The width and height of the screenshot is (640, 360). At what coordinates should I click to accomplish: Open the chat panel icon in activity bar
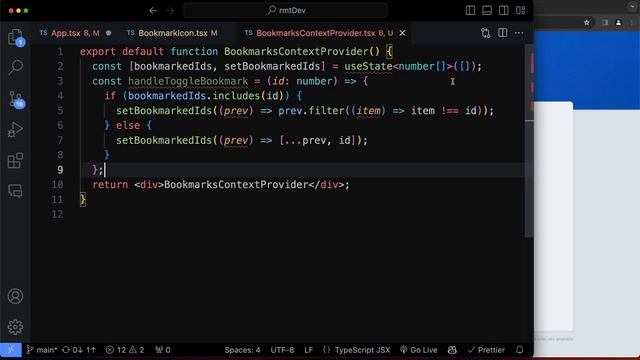tap(16, 191)
